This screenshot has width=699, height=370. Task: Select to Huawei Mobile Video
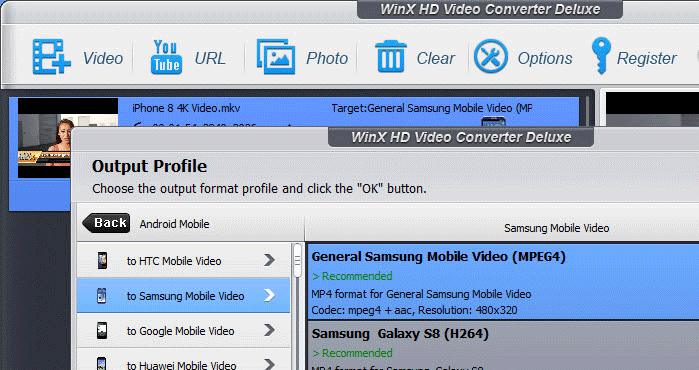[x=183, y=359]
